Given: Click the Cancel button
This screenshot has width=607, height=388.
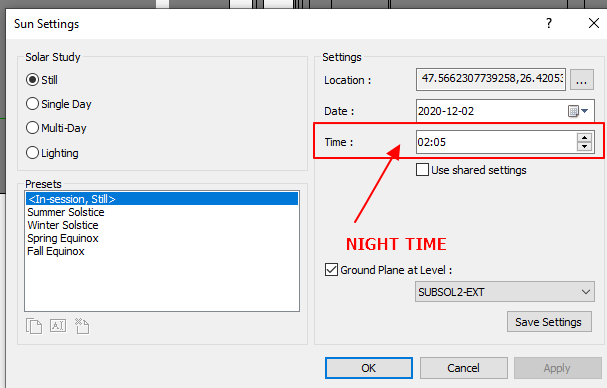Looking at the screenshot, I should point(464,368).
